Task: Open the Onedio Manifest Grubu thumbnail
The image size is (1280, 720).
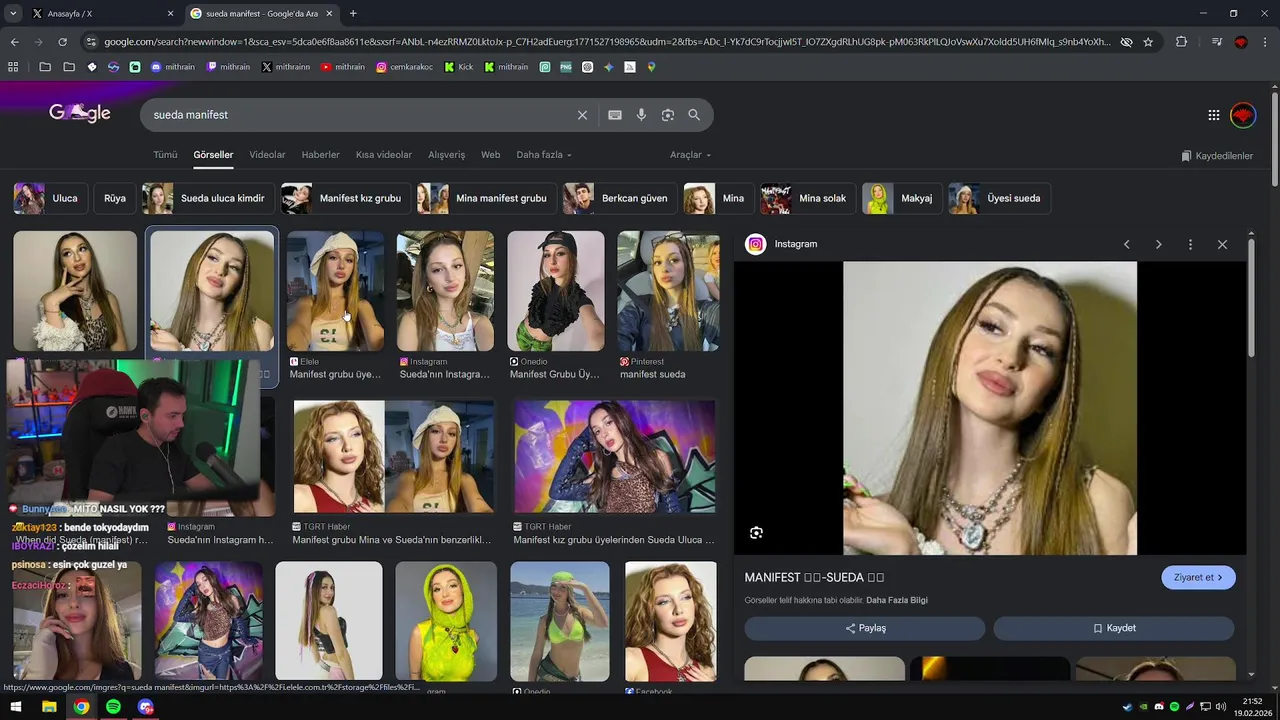Action: click(556, 291)
